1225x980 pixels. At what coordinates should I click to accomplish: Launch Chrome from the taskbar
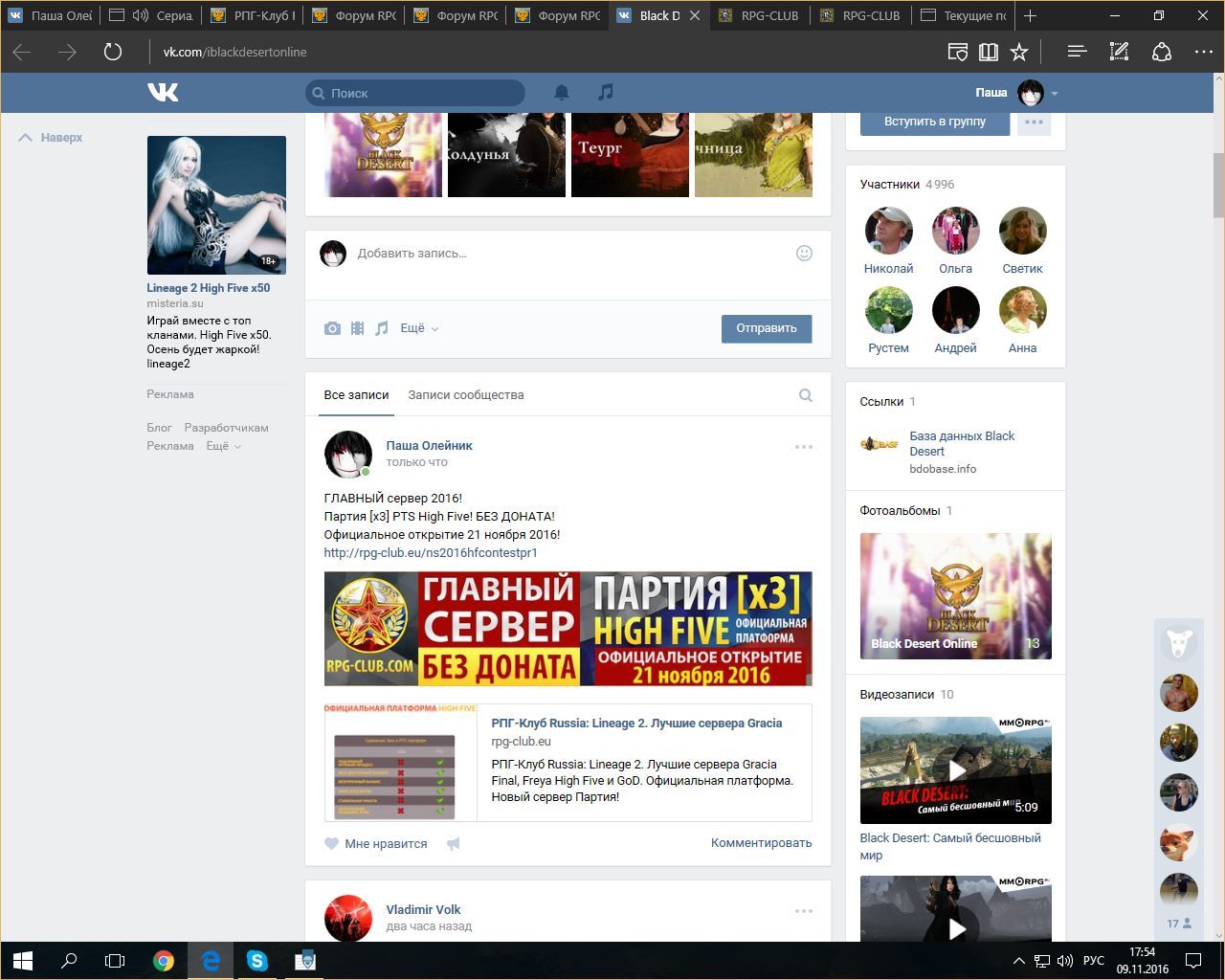click(x=164, y=961)
